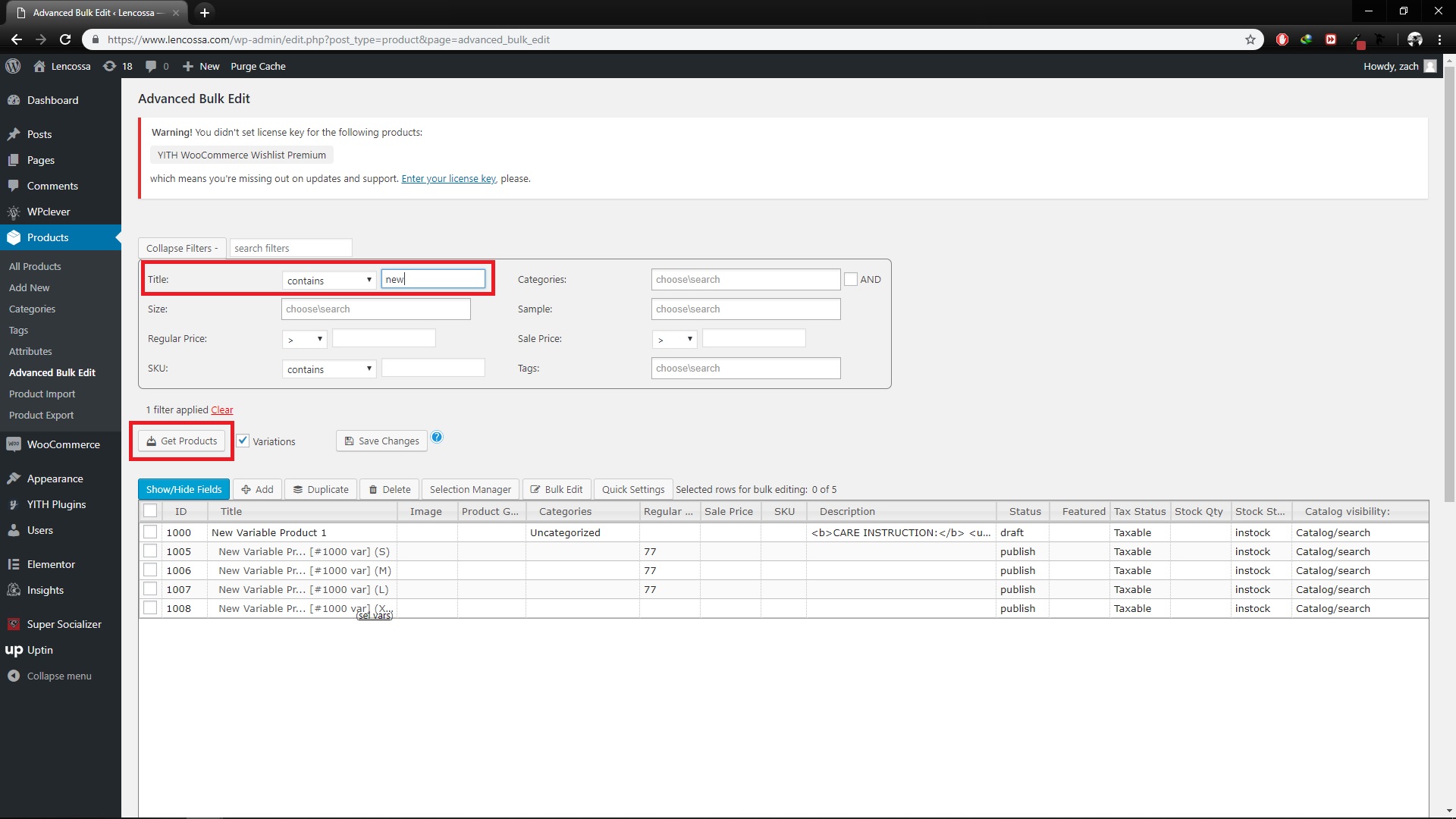Screen dimensions: 1456x819
Task: Select row checkbox for product 1008
Action: pyautogui.click(x=150, y=608)
